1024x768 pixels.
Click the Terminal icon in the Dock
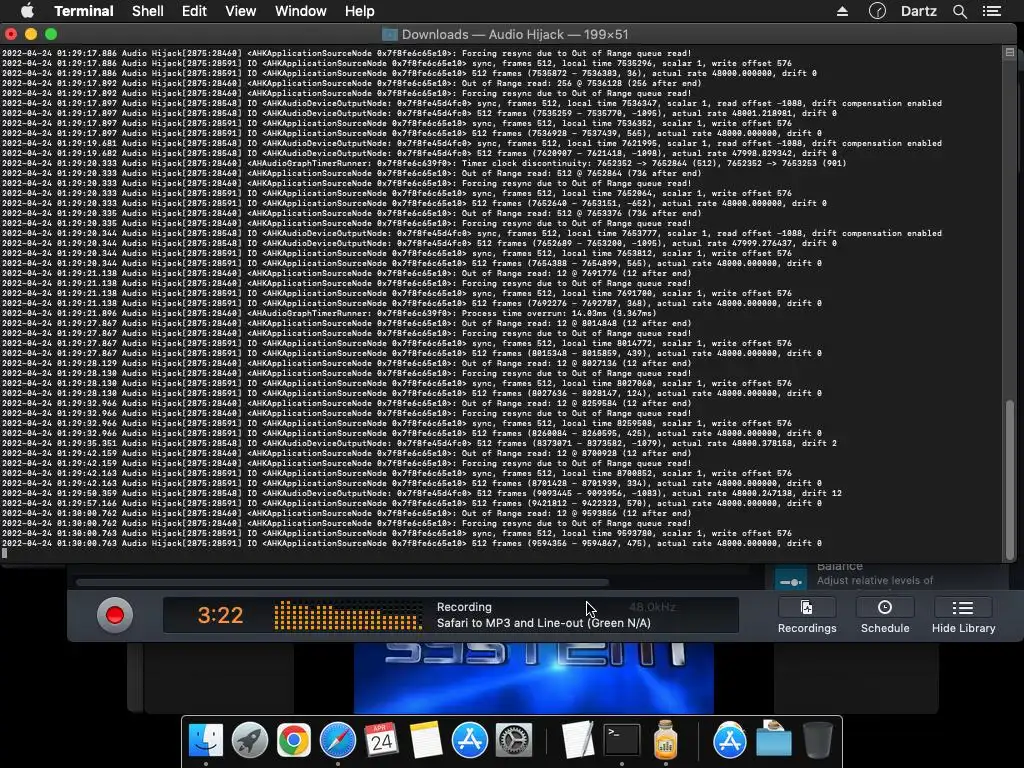621,741
